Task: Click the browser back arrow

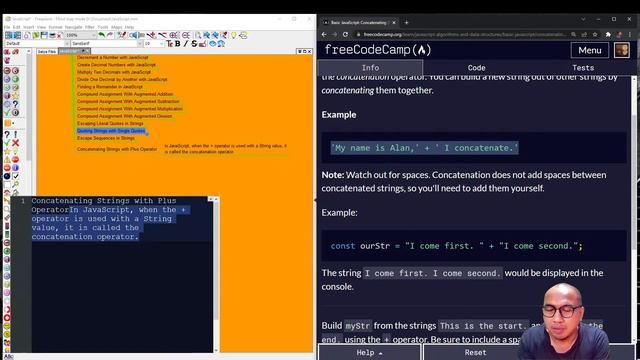Action: pyautogui.click(x=324, y=35)
